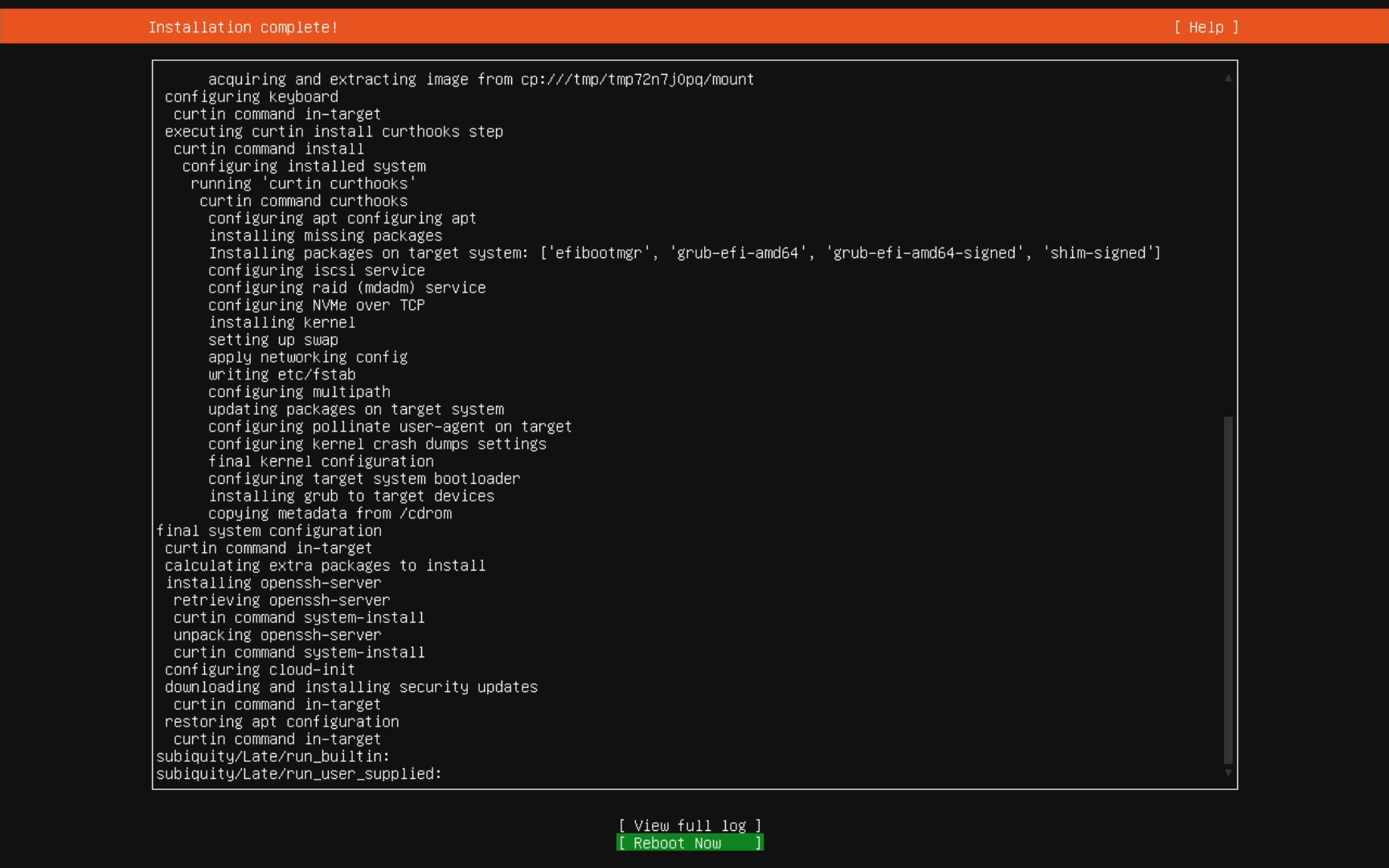Open View full log
Screen dimensions: 1389x868
[x=690, y=825]
